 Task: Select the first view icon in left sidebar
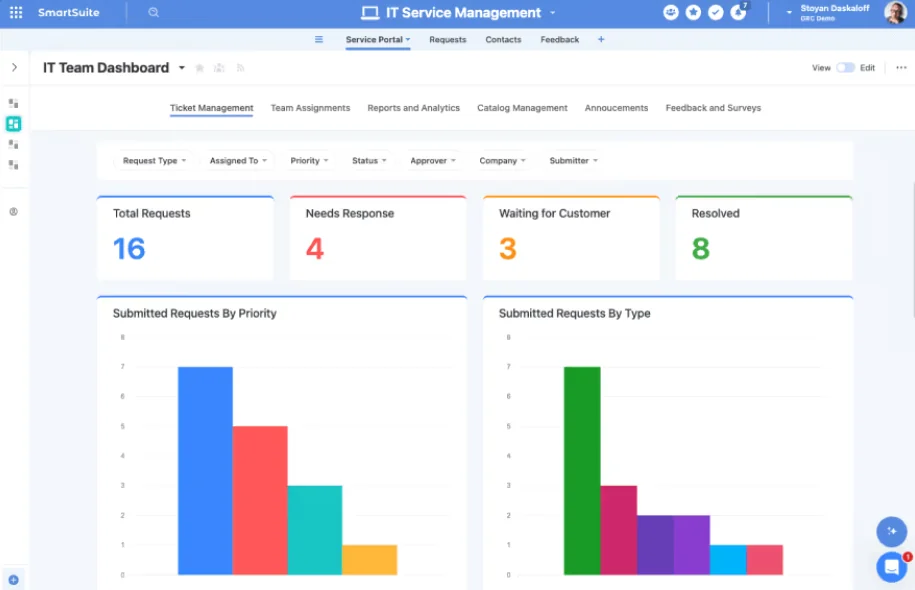(x=13, y=103)
